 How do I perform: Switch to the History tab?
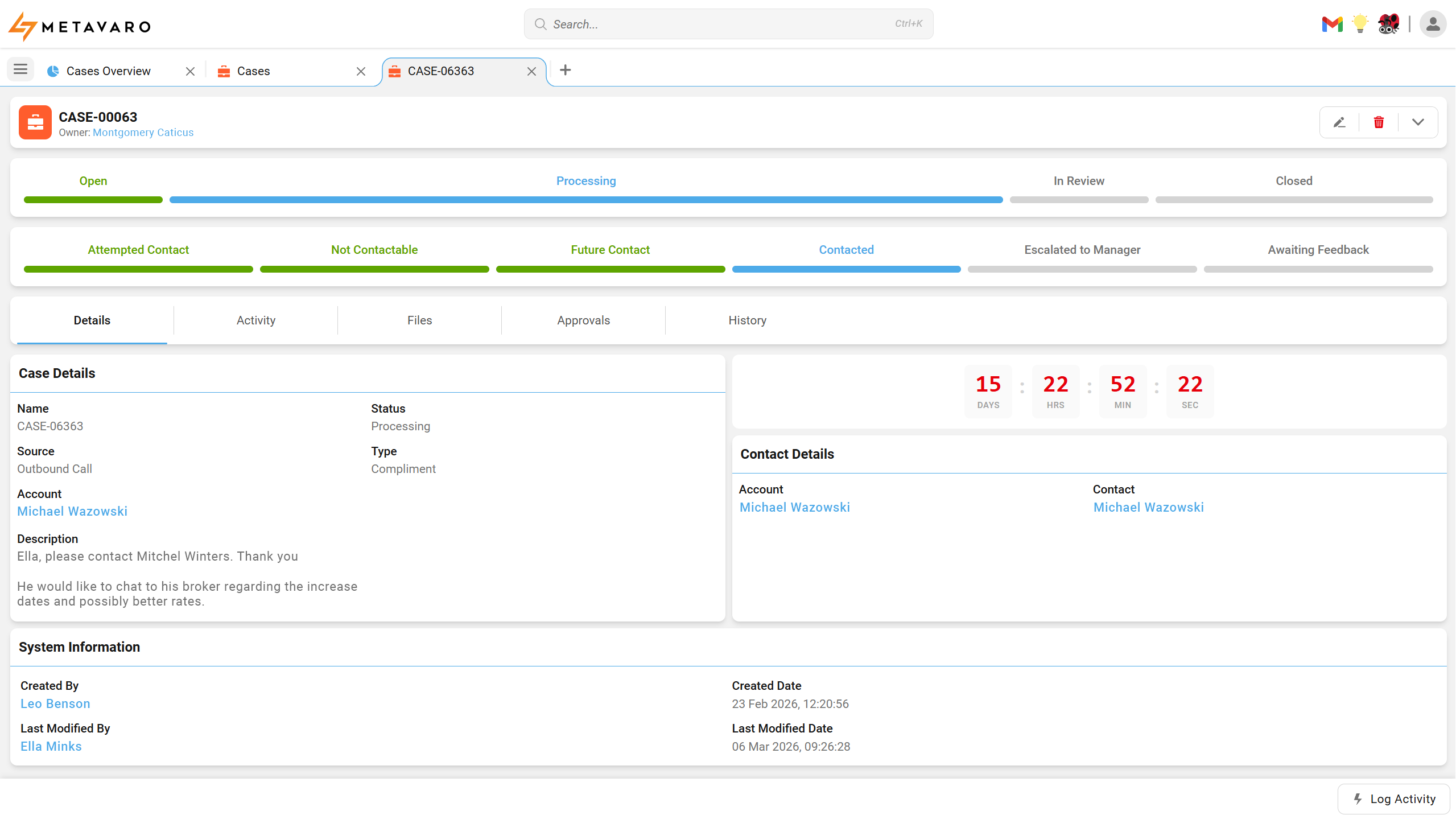(746, 320)
